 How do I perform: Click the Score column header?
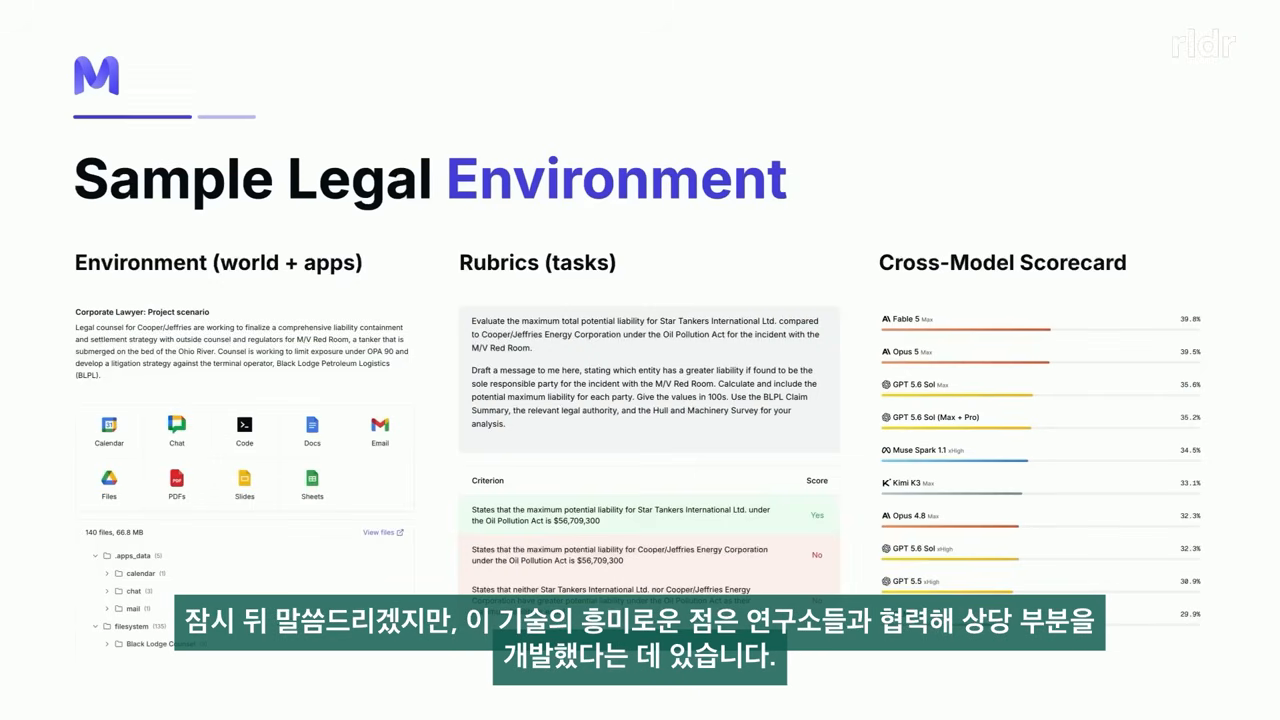pos(817,481)
